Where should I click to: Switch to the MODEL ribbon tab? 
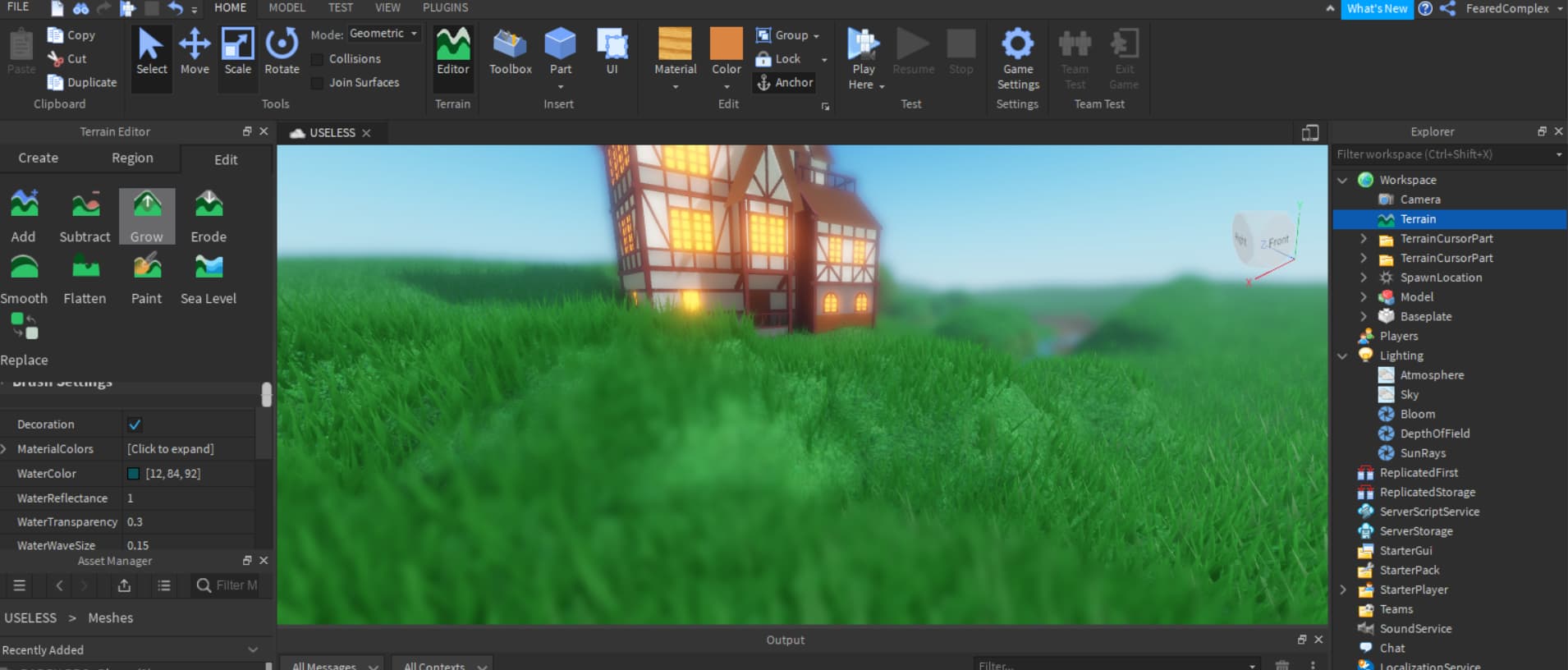(287, 7)
